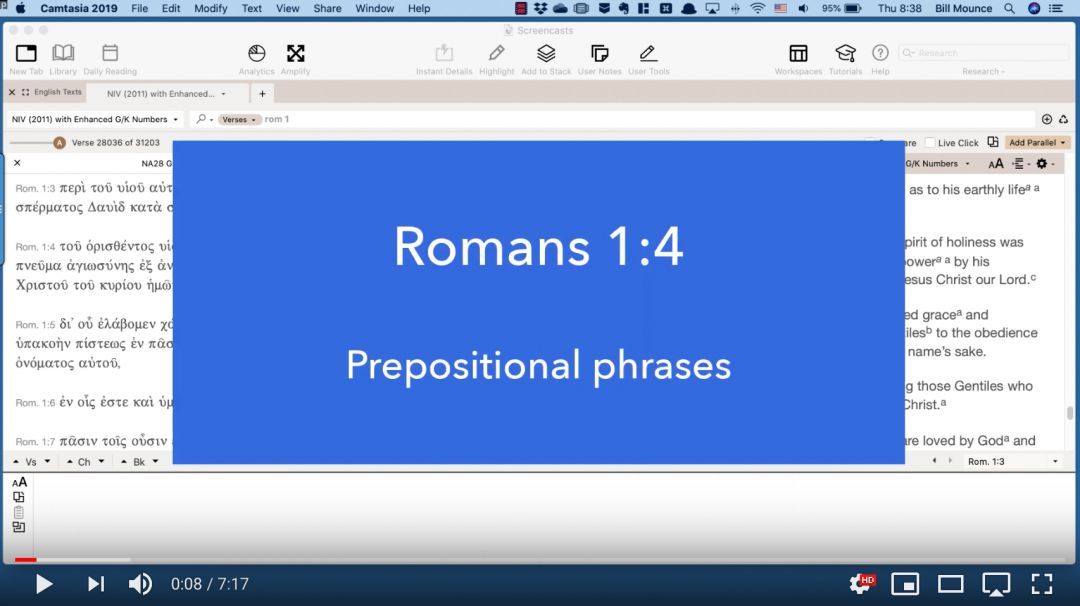The width and height of the screenshot is (1080, 606).
Task: Open the Verses search scope dropdown
Action: coord(240,120)
